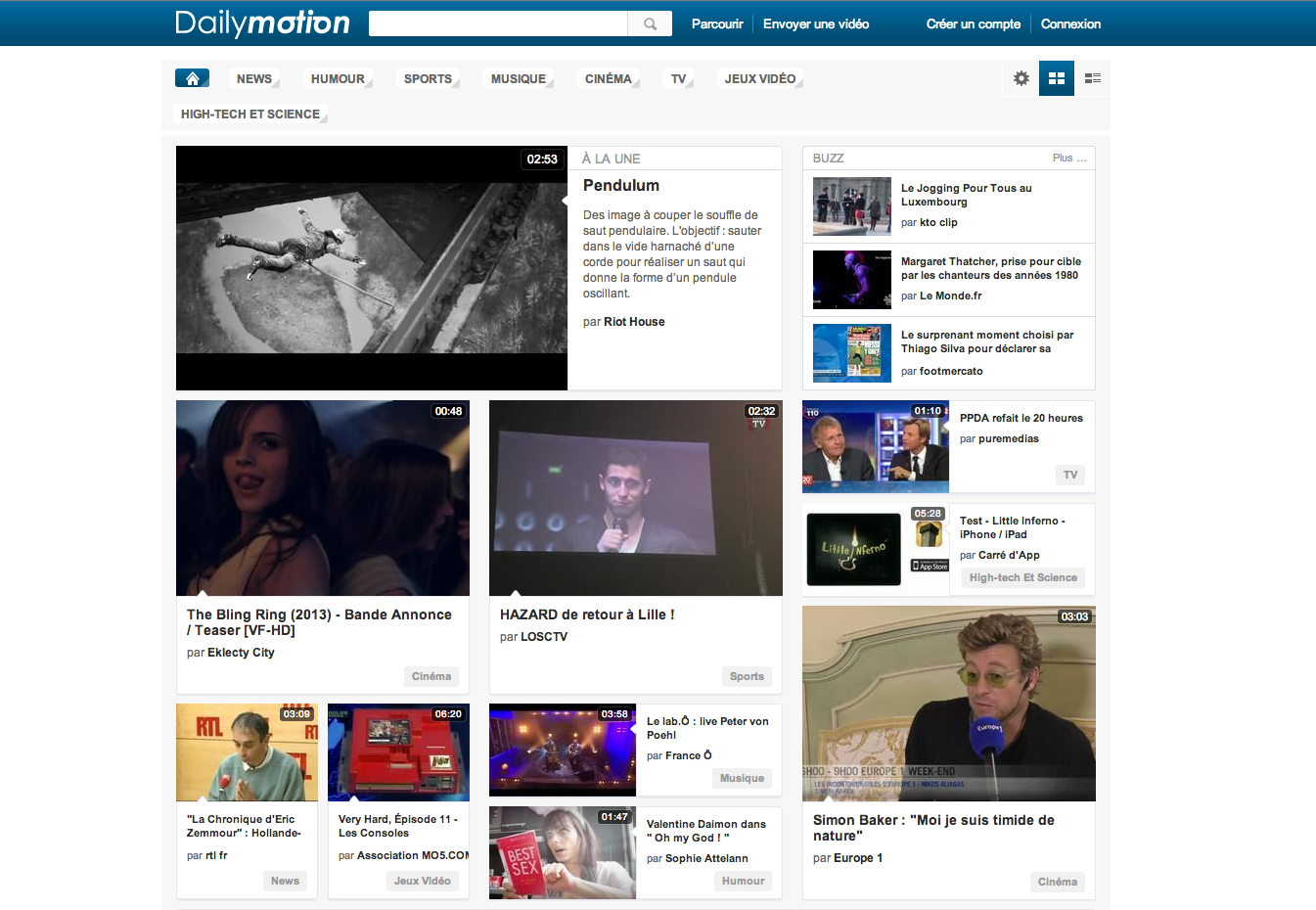Visit the Carré d'App channel
This screenshot has width=1316, height=910.
(x=1009, y=555)
